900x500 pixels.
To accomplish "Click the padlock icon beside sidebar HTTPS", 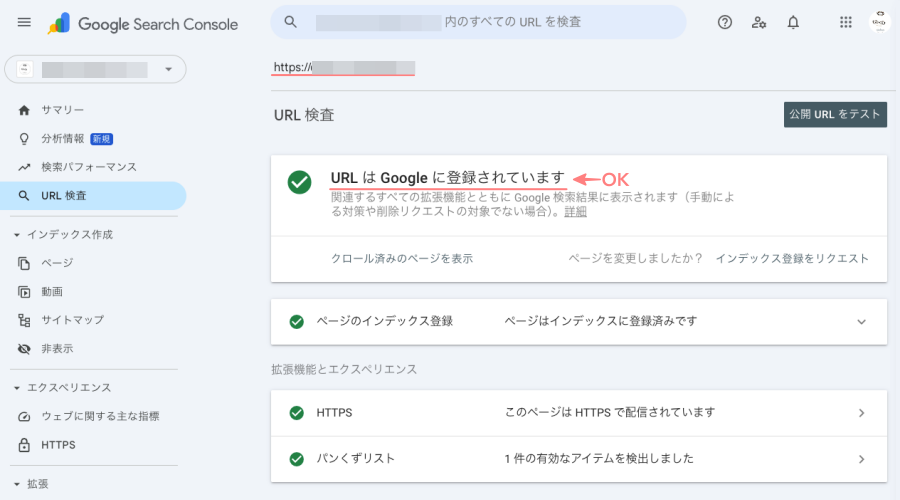I will 24,445.
